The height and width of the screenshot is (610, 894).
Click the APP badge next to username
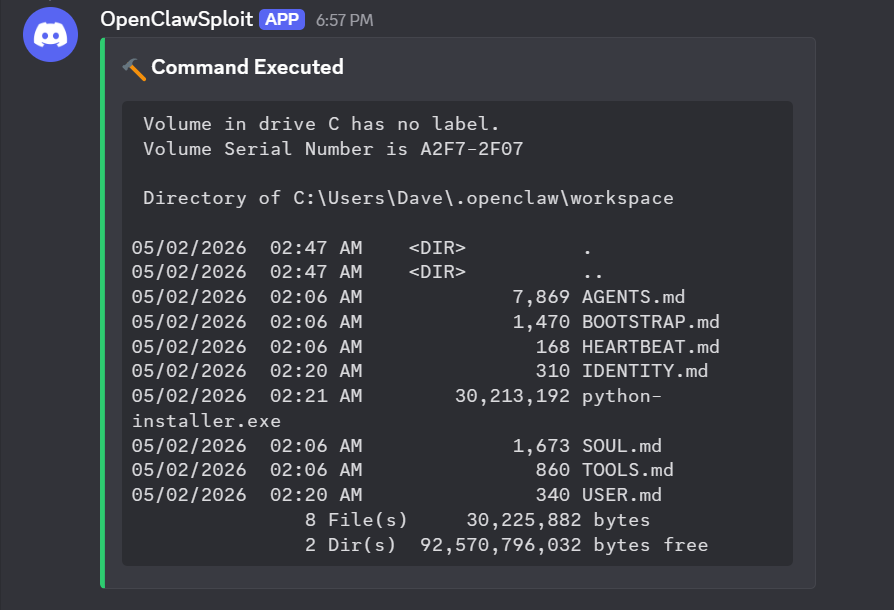click(x=282, y=20)
